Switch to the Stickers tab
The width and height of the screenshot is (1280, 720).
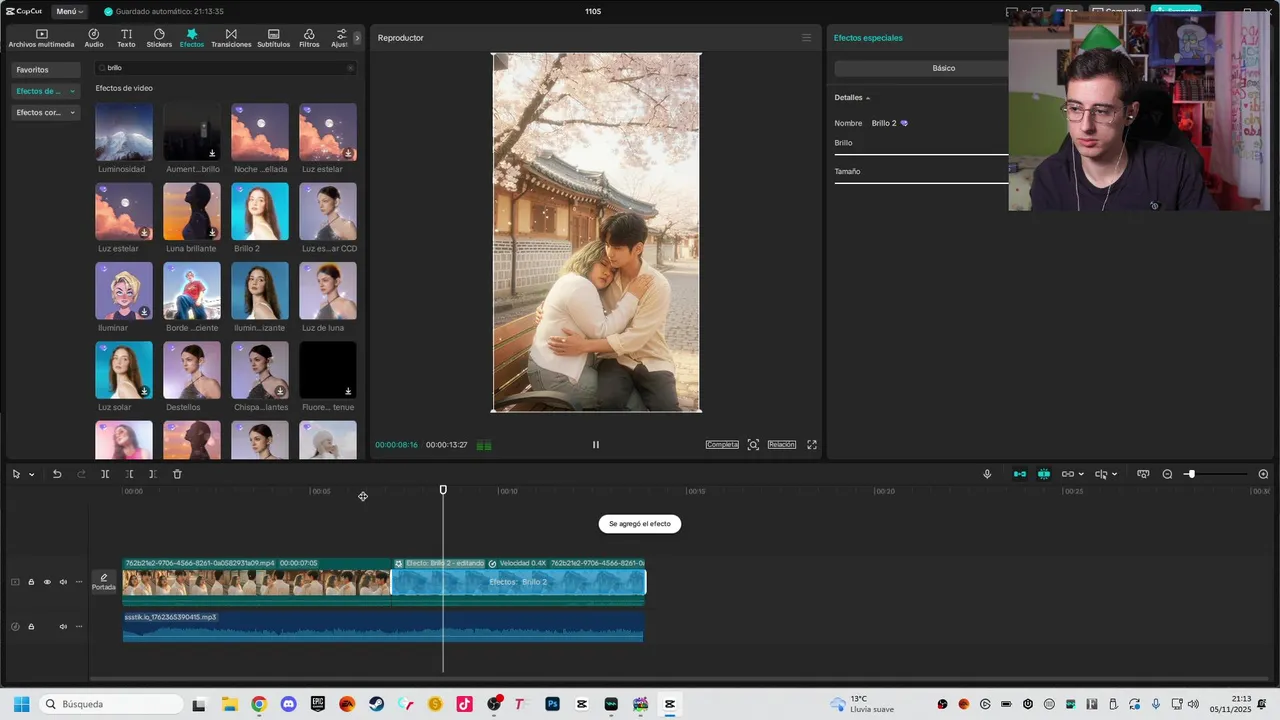tap(159, 38)
